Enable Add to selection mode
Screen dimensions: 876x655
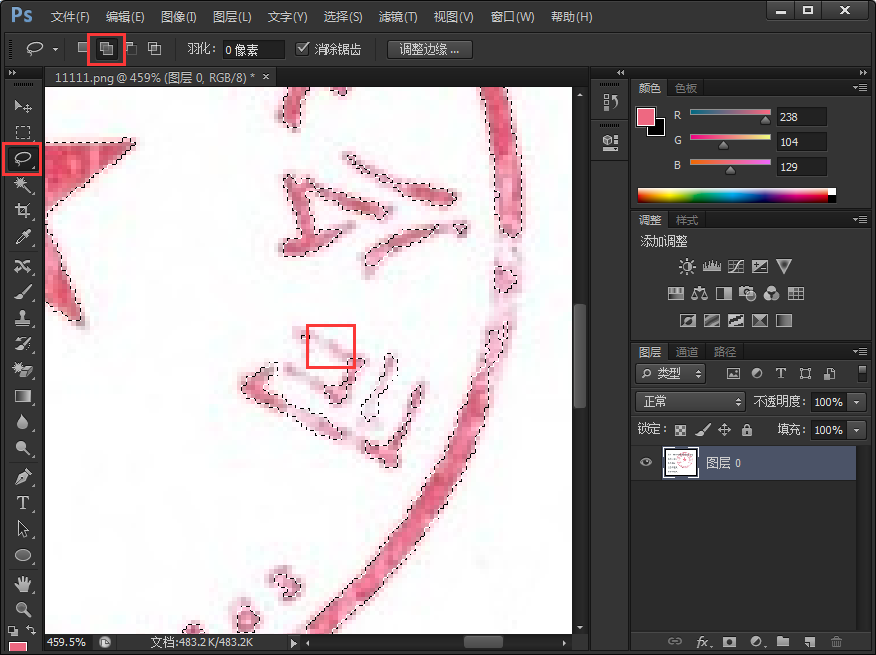click(106, 49)
